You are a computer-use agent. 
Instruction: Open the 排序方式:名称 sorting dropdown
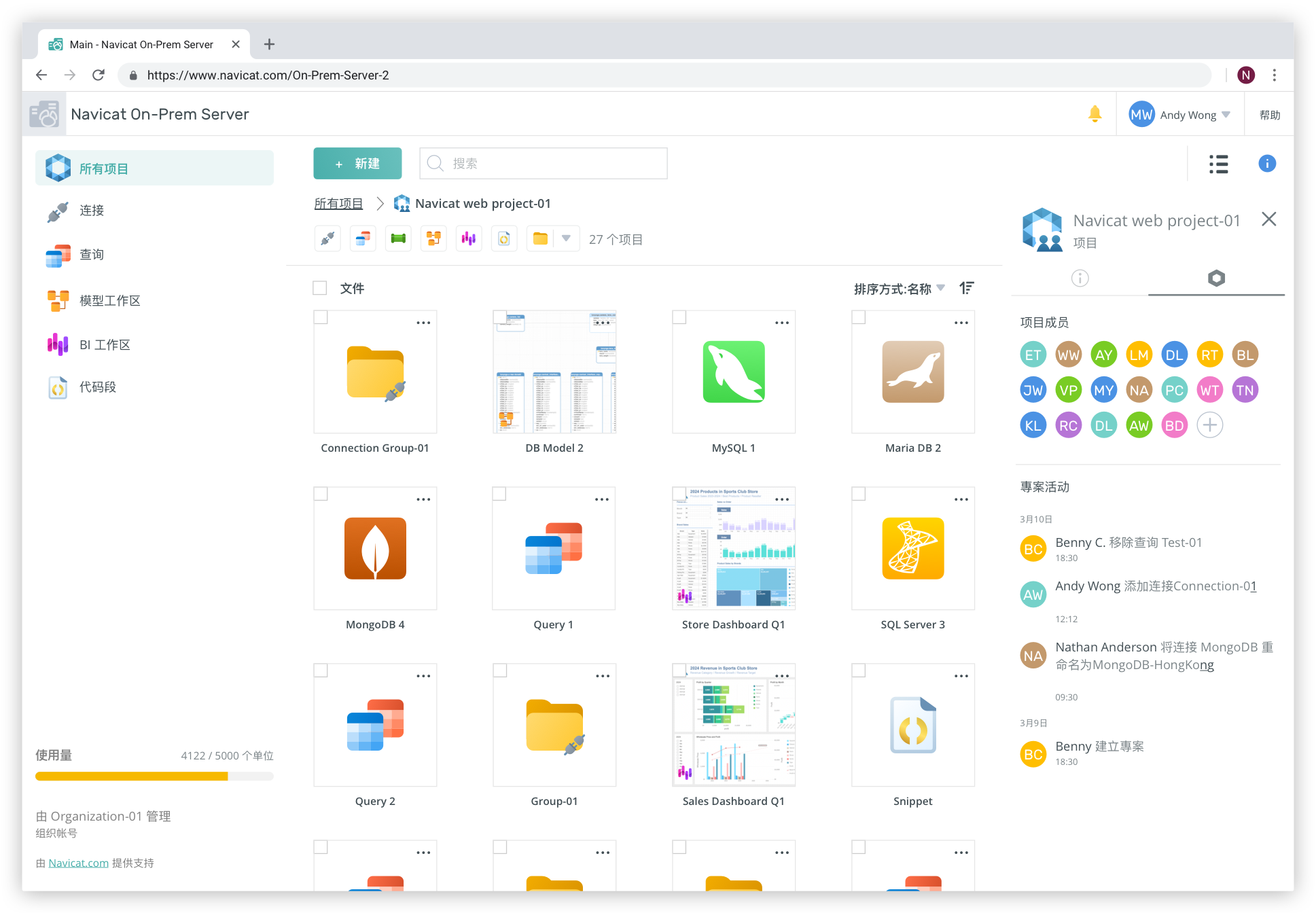898,288
